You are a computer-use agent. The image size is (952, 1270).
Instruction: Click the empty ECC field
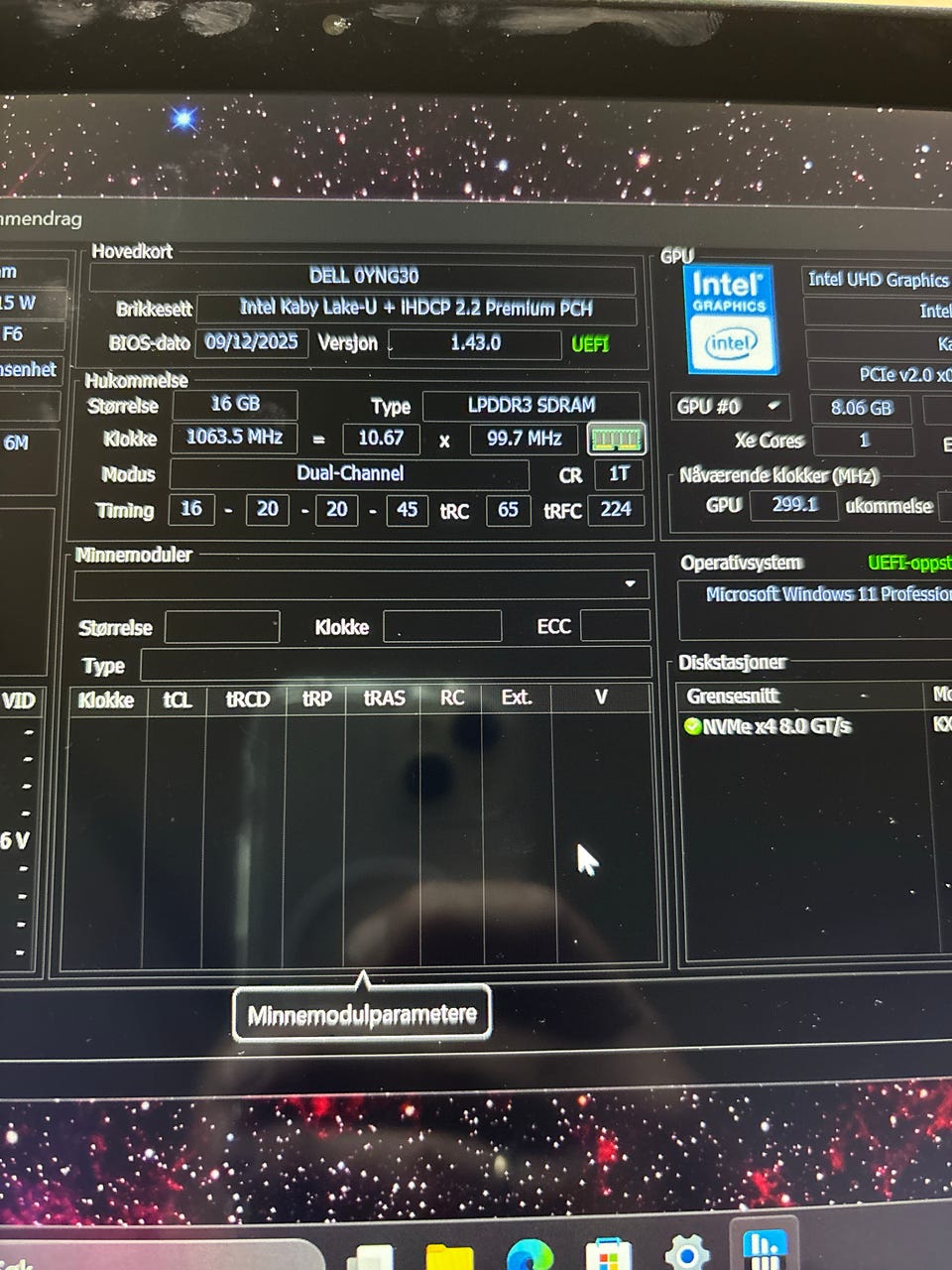pyautogui.click(x=615, y=625)
